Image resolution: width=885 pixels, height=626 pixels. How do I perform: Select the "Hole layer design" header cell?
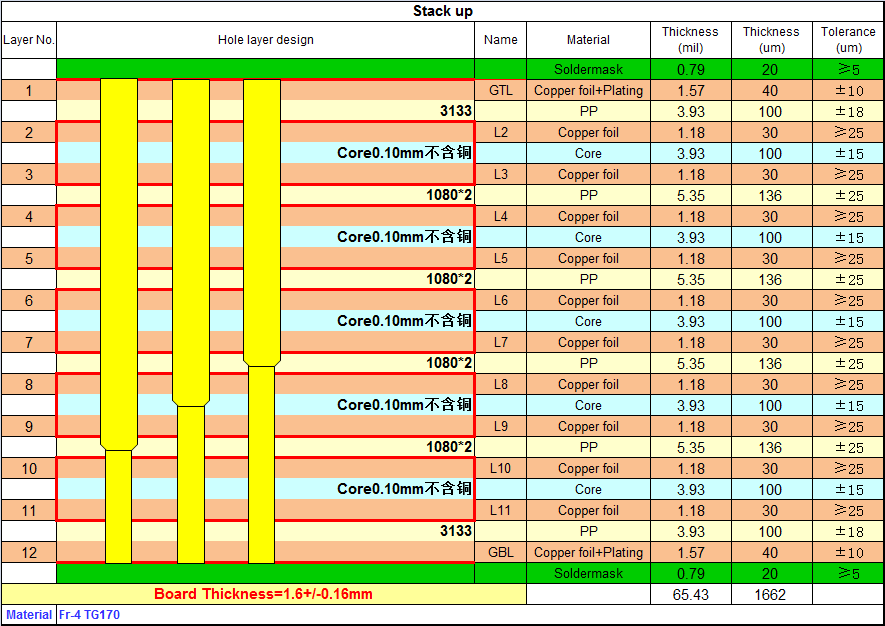265,40
